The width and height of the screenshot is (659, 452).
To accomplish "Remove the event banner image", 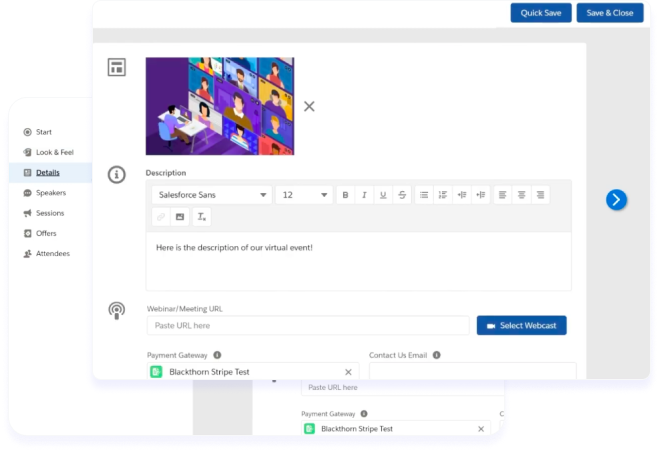I will (309, 106).
